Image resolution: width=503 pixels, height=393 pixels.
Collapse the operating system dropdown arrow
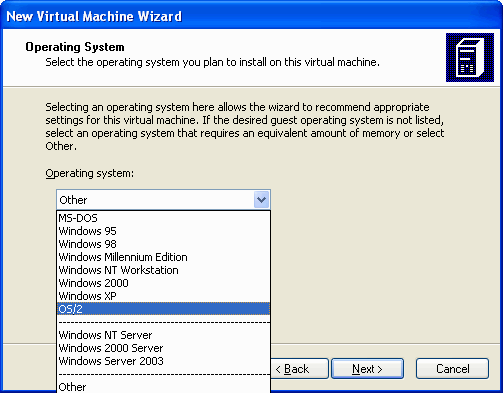(261, 200)
